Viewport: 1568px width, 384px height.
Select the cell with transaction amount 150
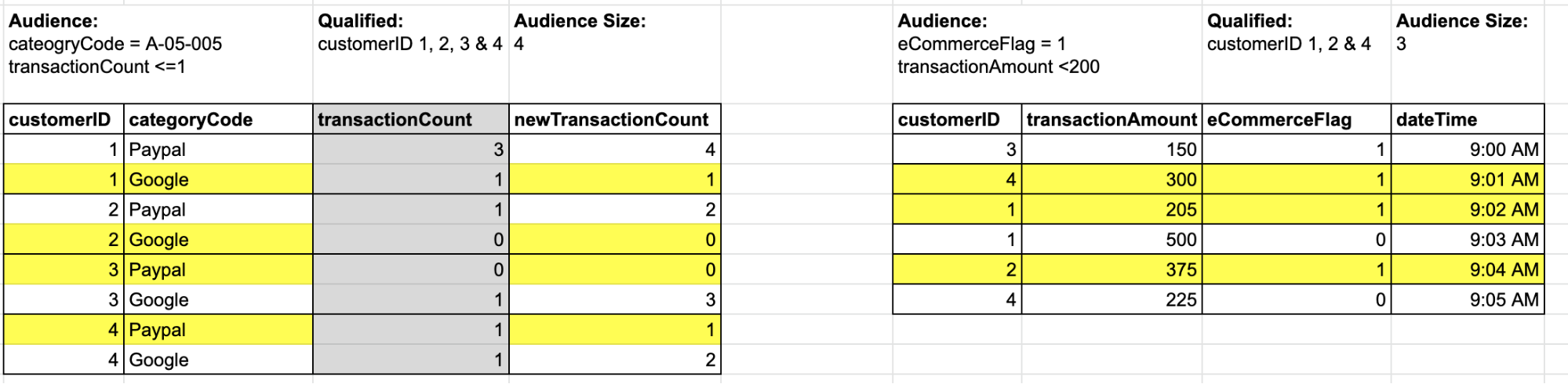[1111, 150]
